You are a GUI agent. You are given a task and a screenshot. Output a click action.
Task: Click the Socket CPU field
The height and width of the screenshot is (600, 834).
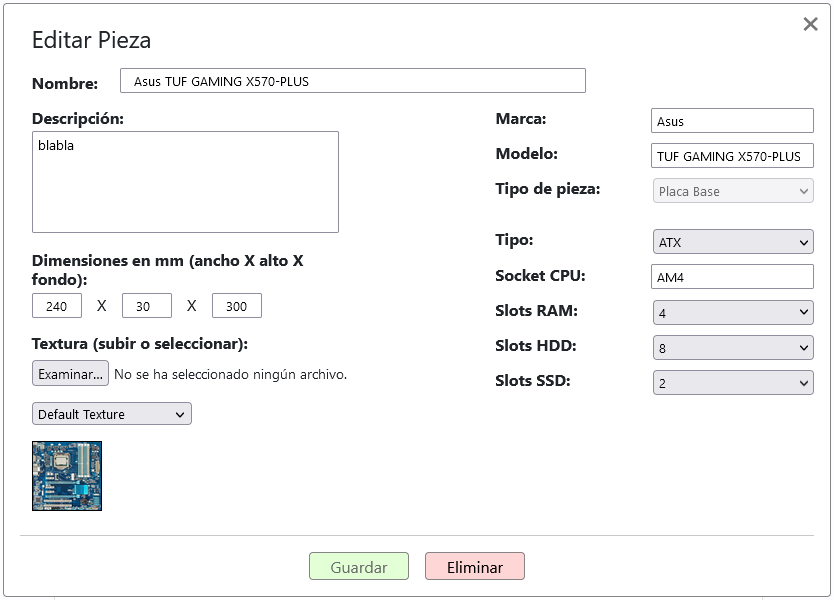[x=732, y=277]
